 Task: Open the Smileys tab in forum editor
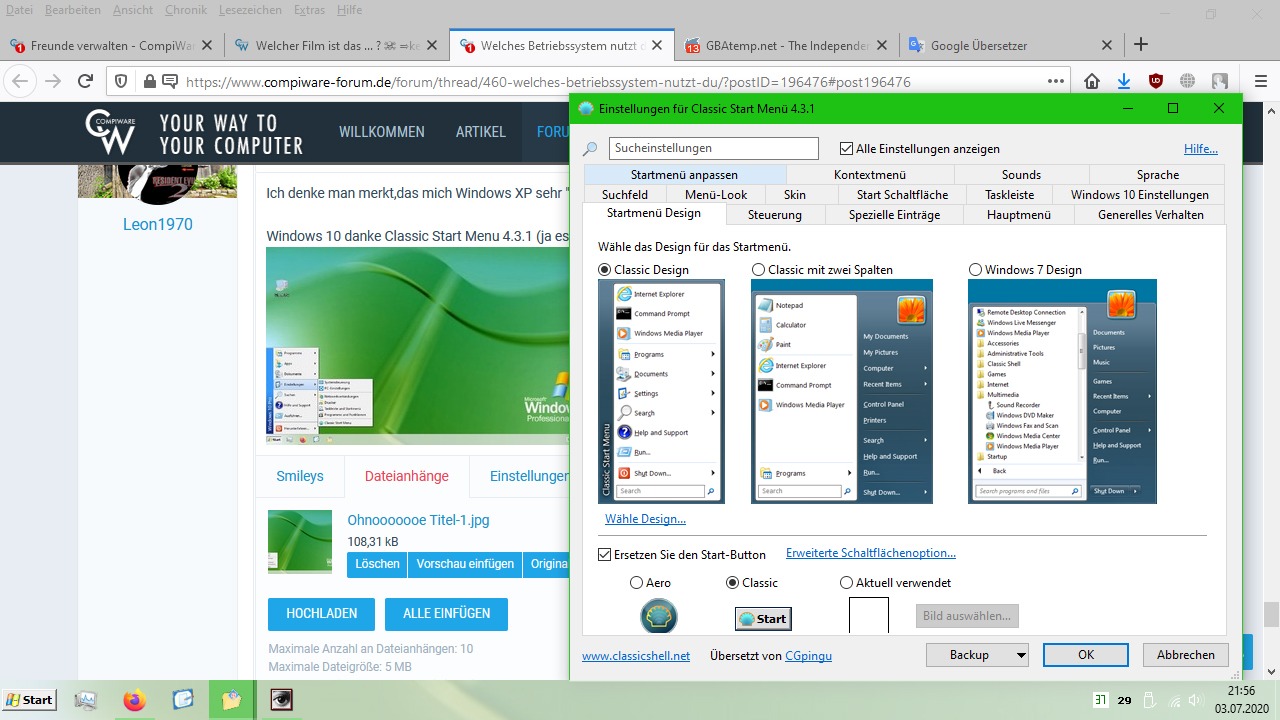click(300, 476)
